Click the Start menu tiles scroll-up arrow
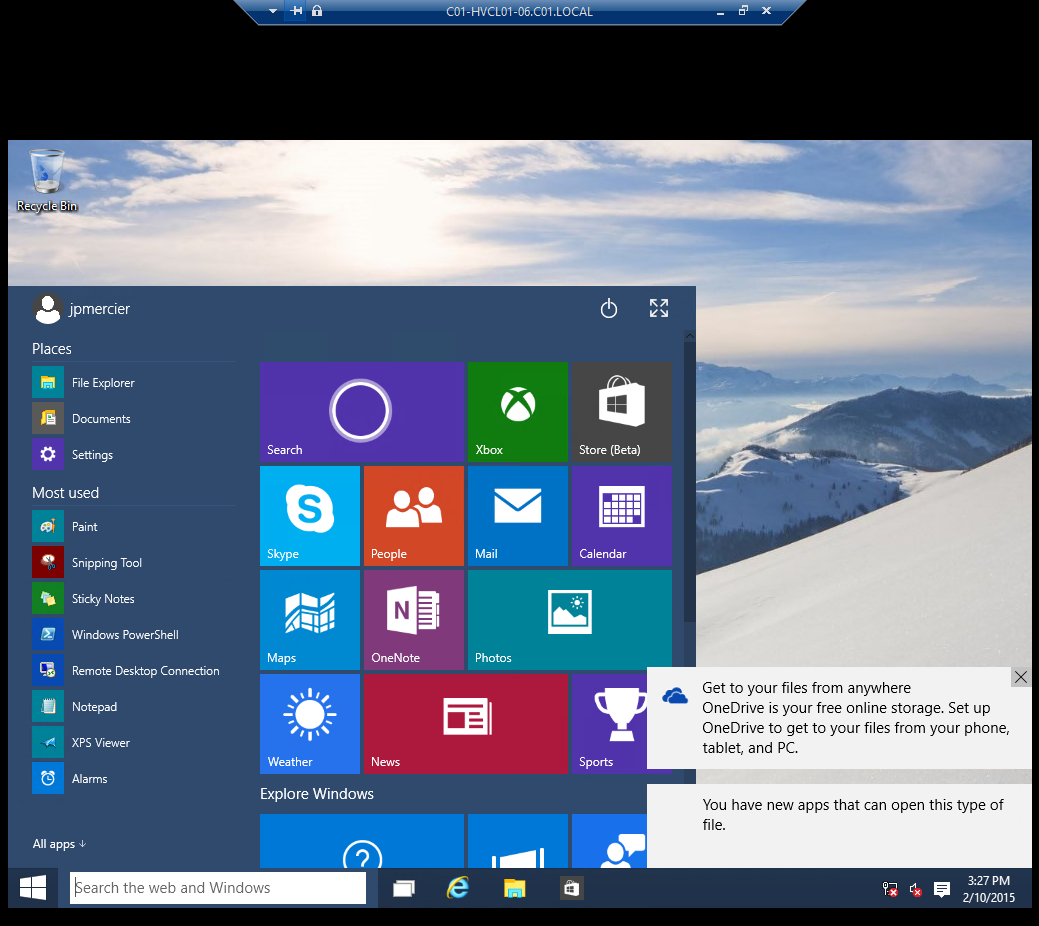1039x926 pixels. click(689, 336)
